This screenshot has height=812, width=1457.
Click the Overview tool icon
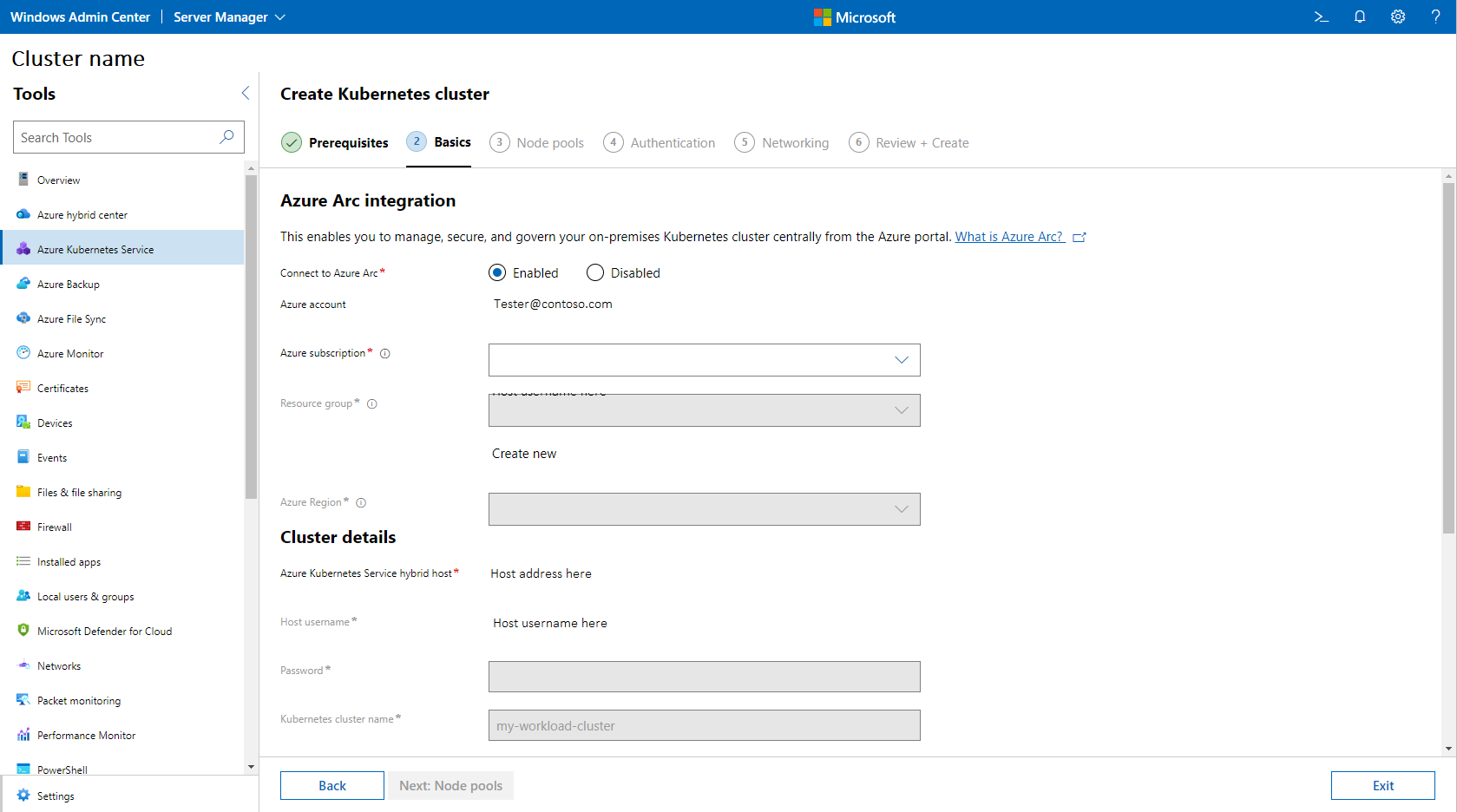pos(23,180)
